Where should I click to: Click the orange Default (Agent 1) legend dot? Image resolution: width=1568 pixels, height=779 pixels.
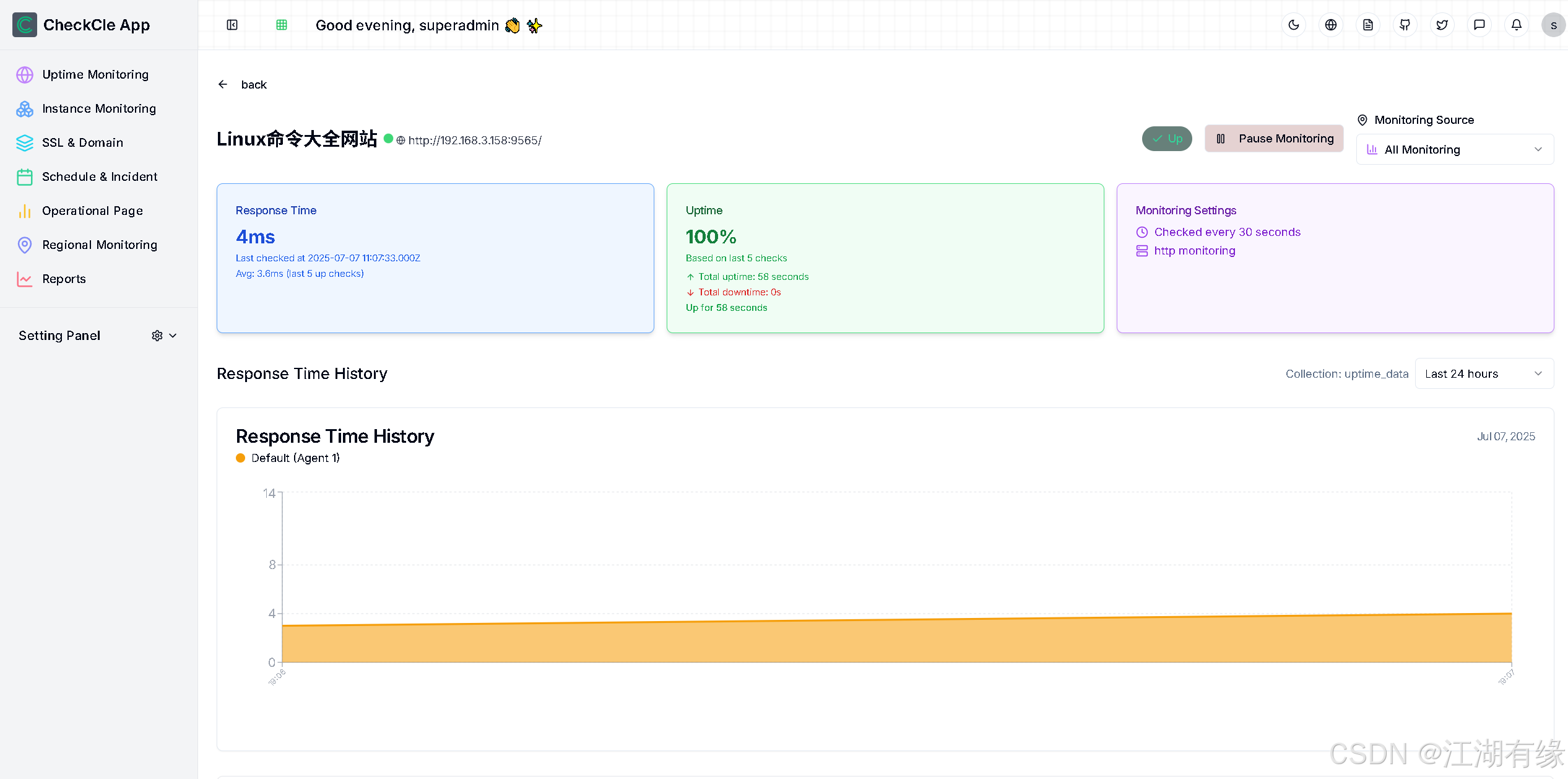[x=241, y=458]
